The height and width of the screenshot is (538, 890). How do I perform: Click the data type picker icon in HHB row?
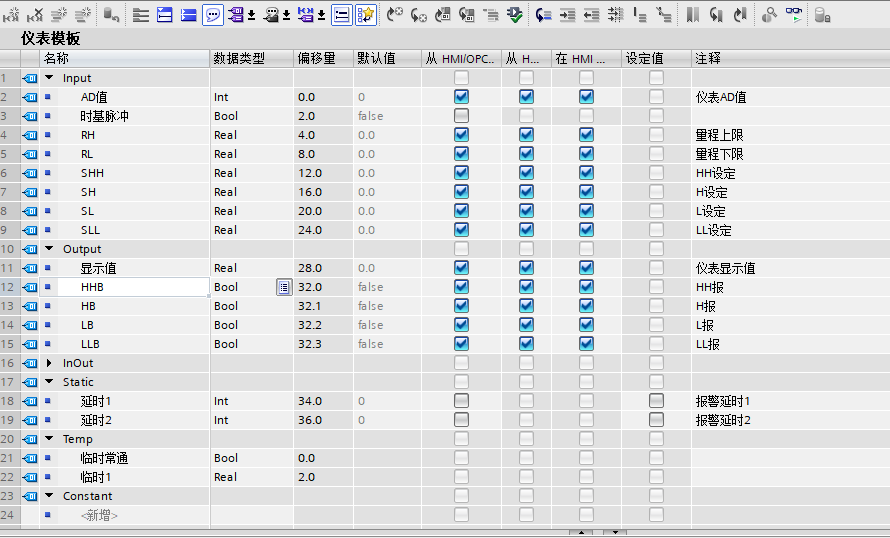tap(284, 287)
